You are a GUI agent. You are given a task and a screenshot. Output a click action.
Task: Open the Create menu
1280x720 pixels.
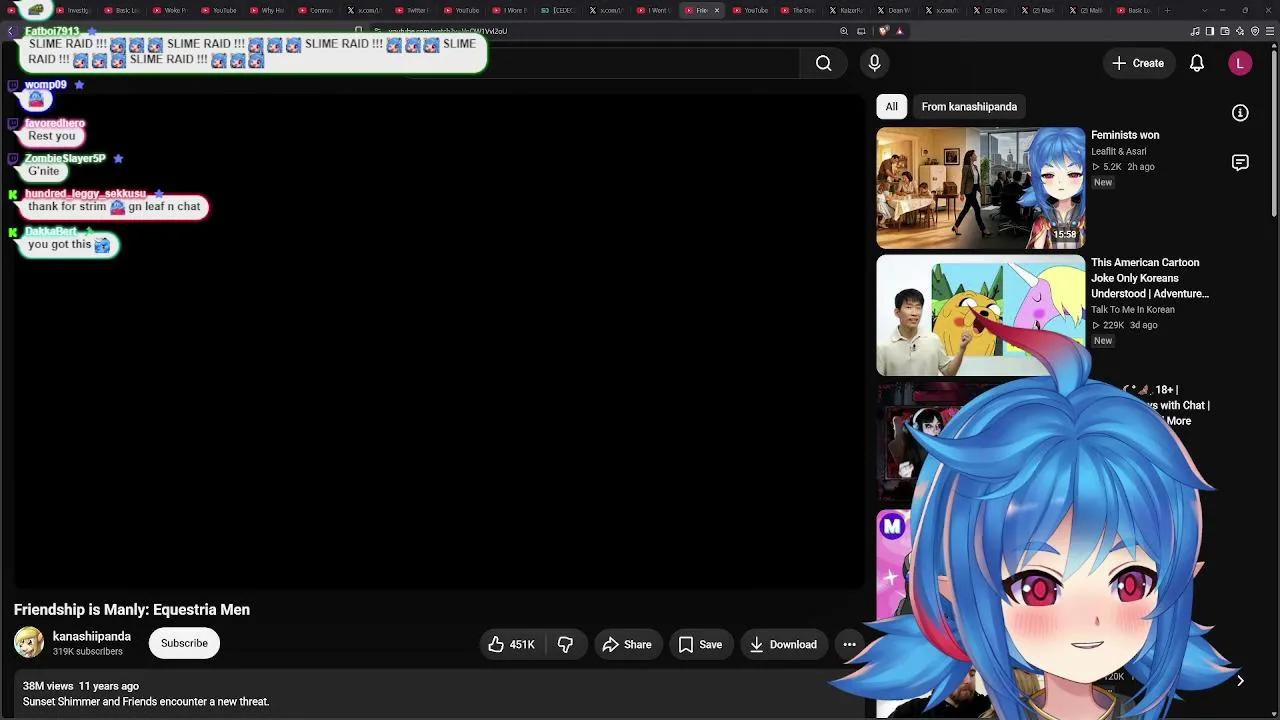1138,63
